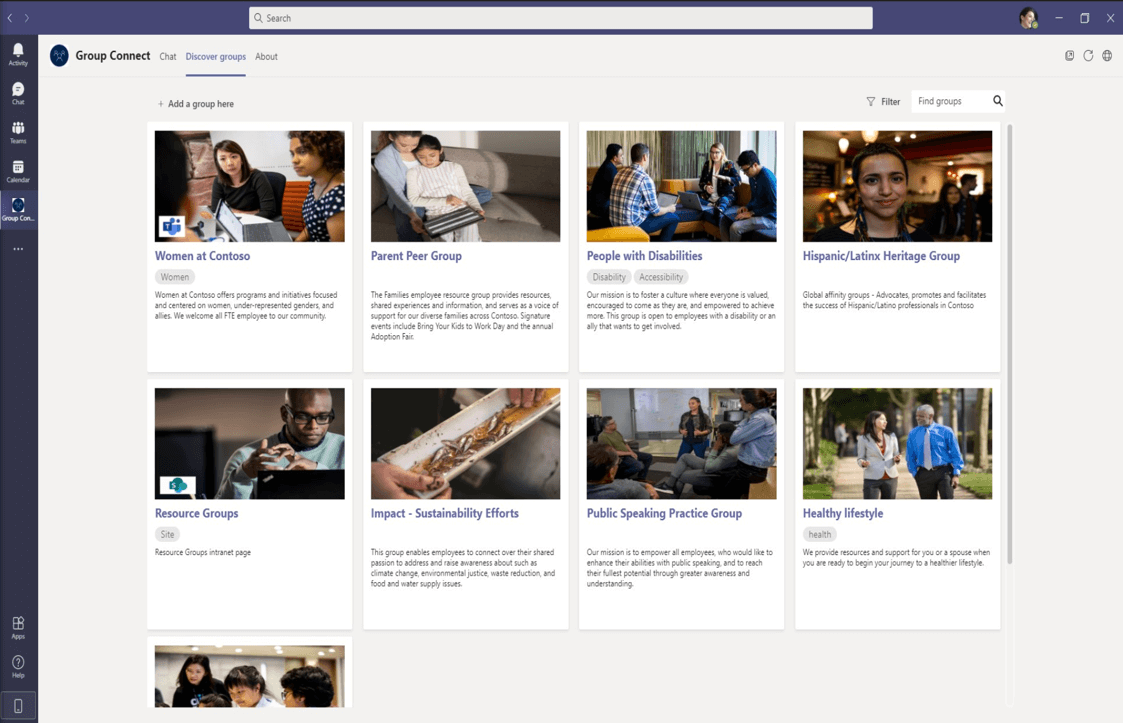Open the Activity bell in sidebar

click(18, 54)
